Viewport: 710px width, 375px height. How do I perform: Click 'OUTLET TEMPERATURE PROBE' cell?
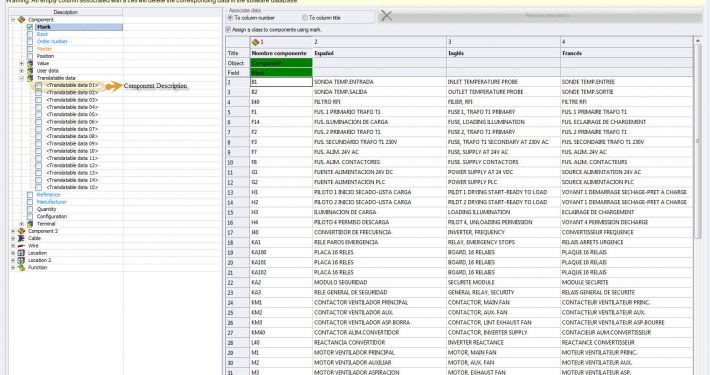pos(504,92)
